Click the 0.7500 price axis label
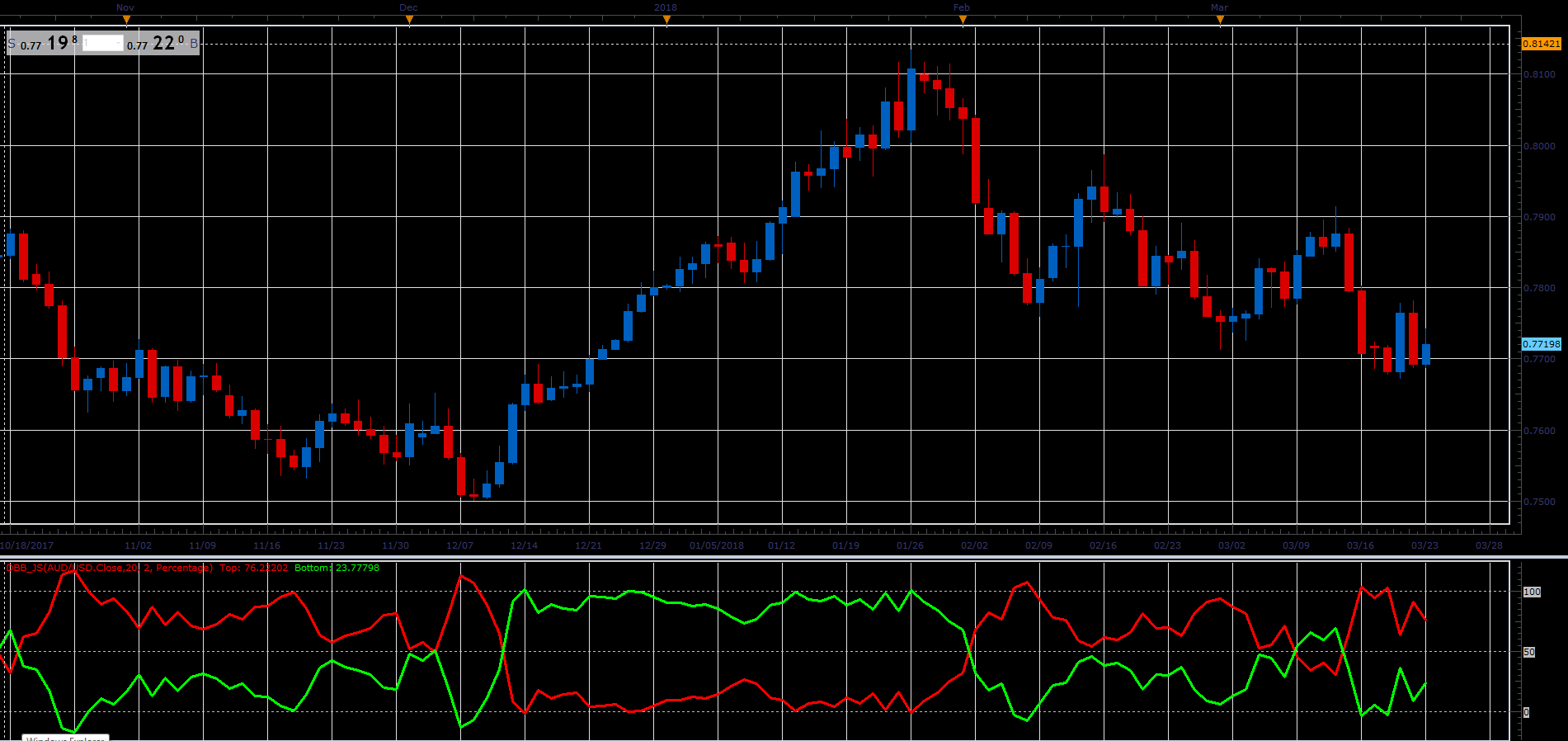Image resolution: width=1568 pixels, height=741 pixels. [x=1539, y=502]
